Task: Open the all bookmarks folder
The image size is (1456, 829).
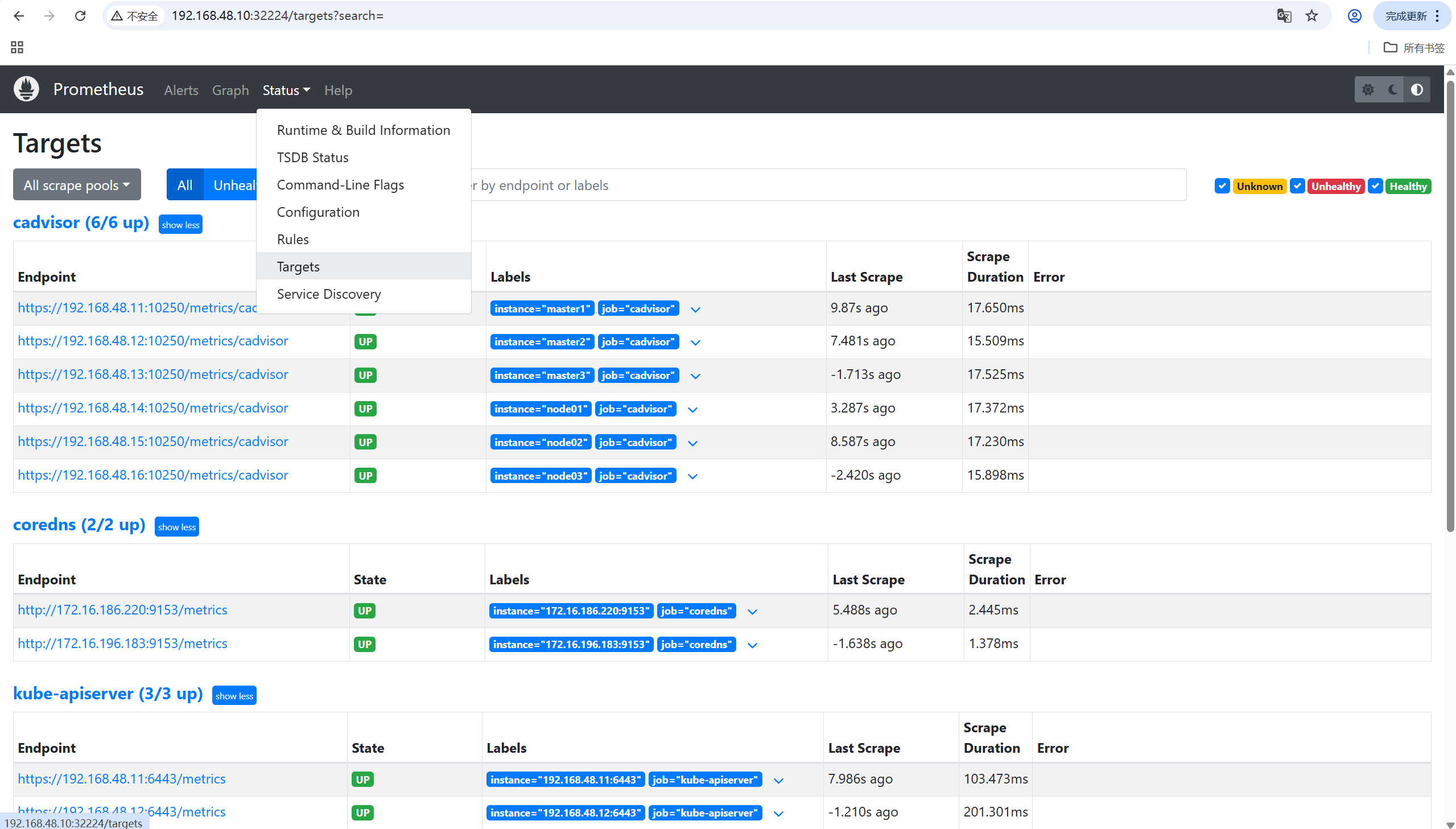Action: click(x=1414, y=48)
